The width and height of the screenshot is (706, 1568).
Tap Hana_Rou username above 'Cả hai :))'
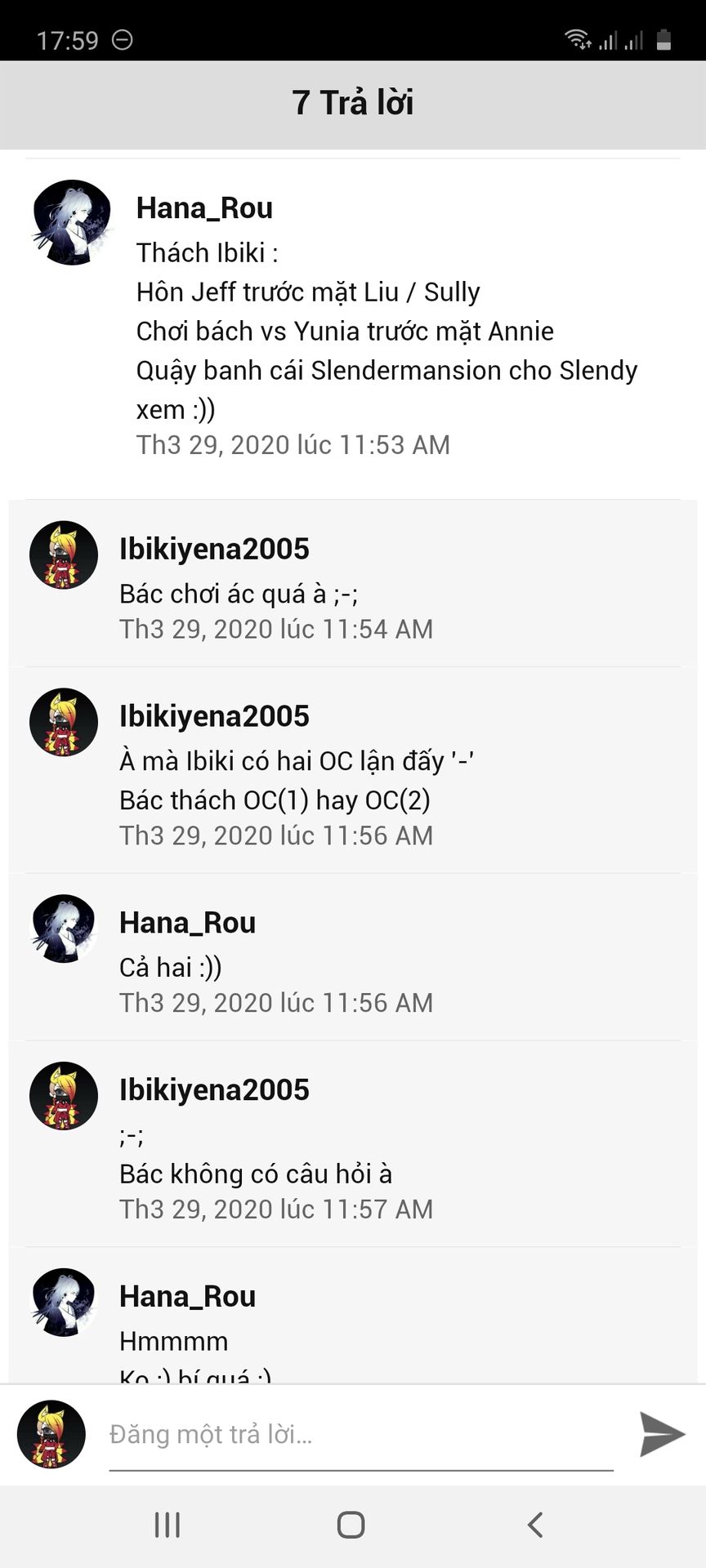[187, 923]
